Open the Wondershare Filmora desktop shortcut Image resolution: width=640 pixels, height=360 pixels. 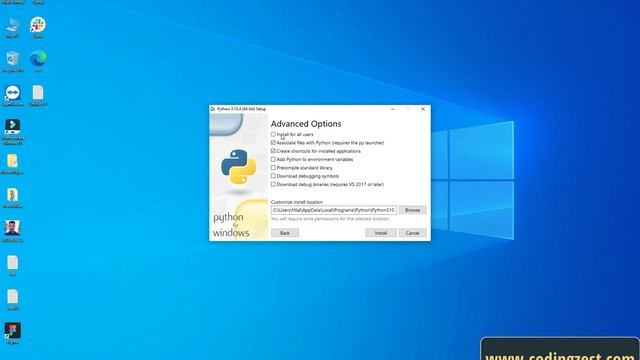[13, 132]
